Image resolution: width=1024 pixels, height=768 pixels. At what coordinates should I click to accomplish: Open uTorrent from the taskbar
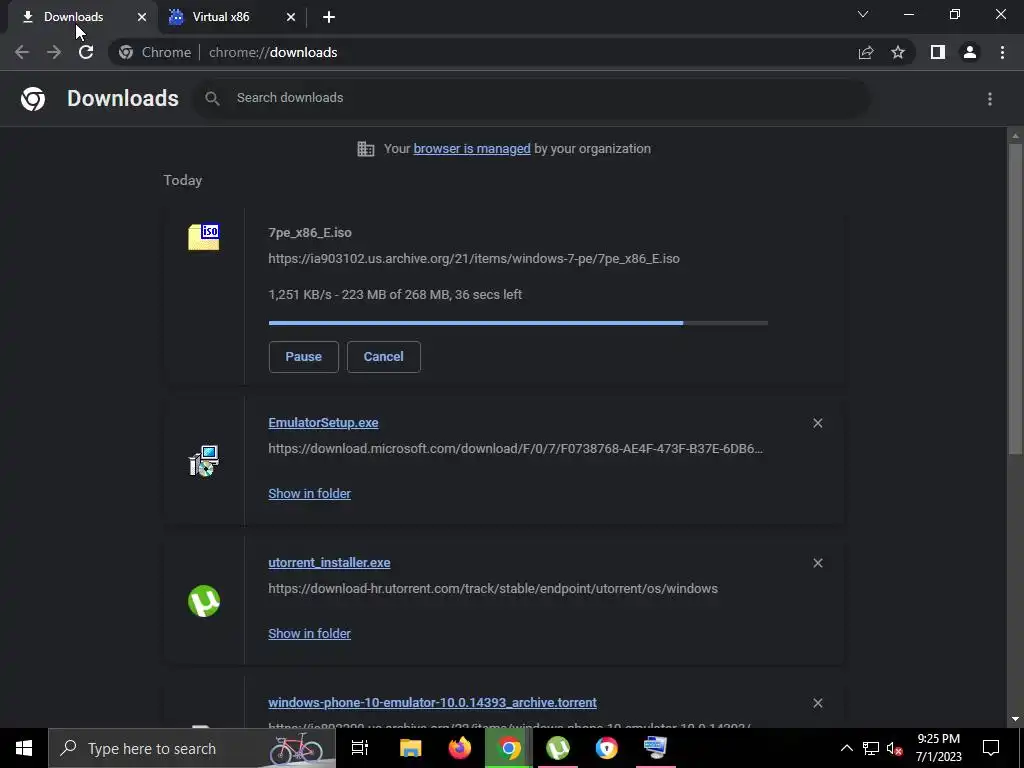[558, 748]
